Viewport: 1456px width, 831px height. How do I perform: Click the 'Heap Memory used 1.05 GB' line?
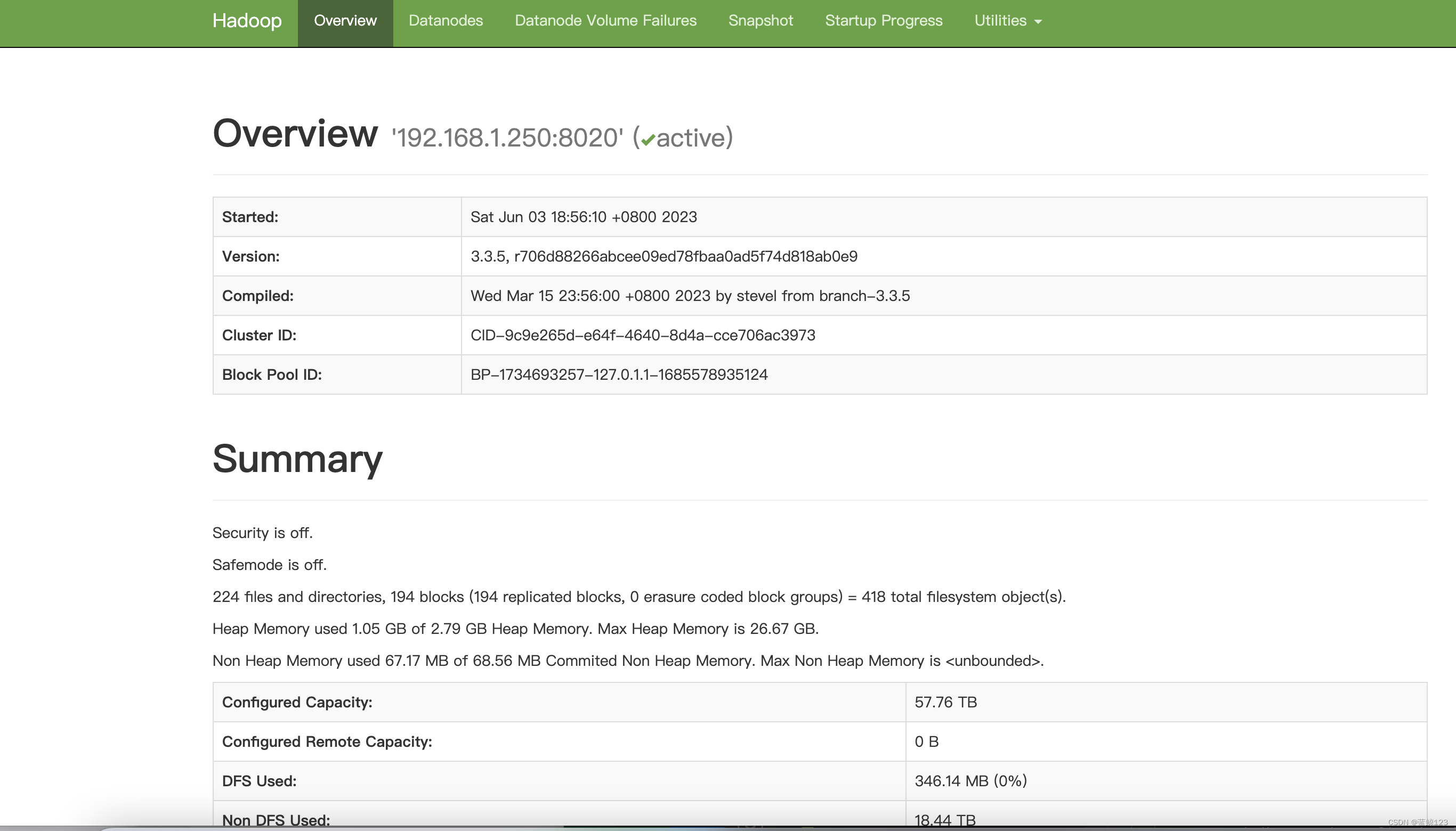[x=515, y=629]
